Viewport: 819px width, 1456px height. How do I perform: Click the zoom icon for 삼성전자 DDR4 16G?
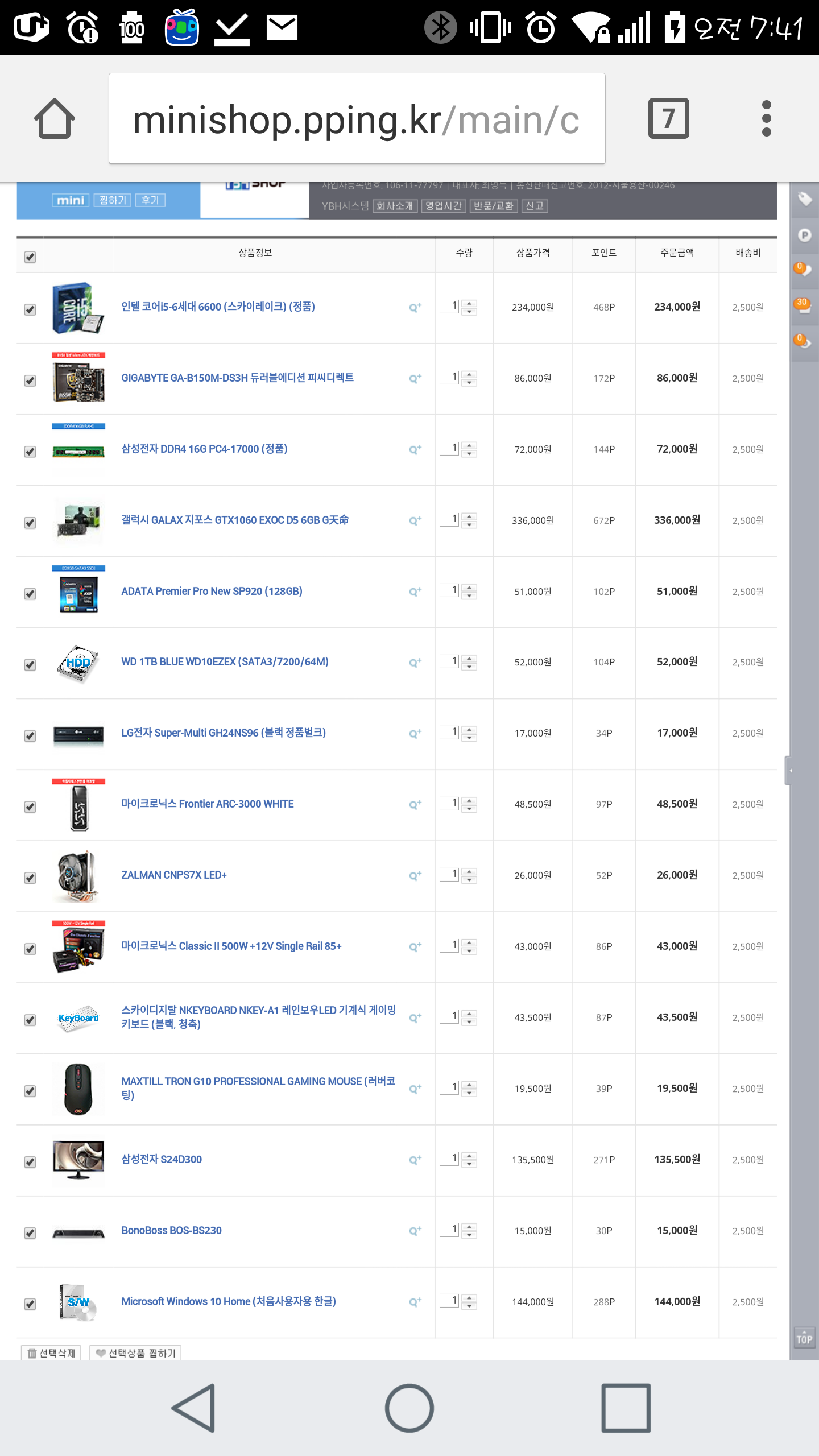(x=415, y=450)
